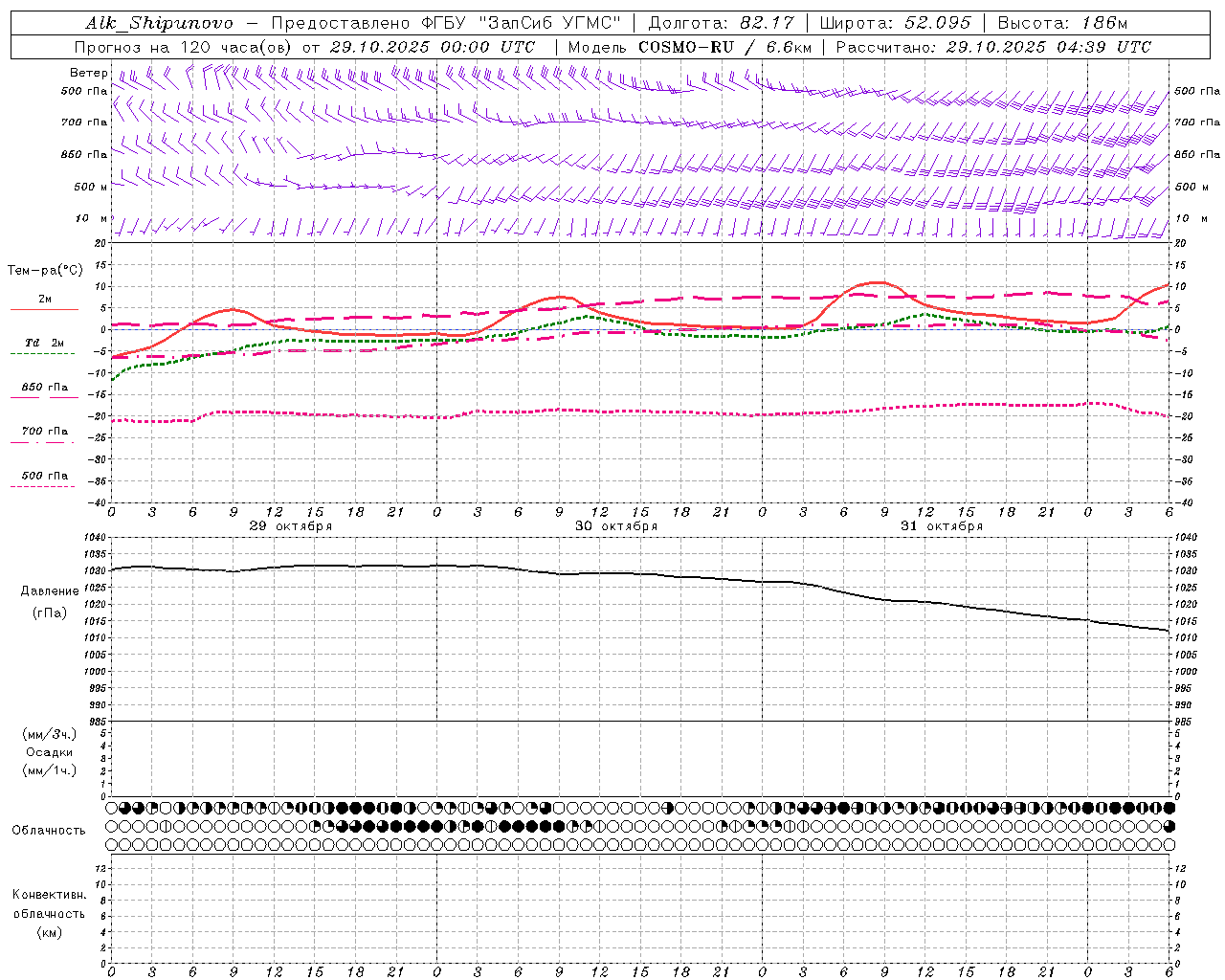Click the Давление panel label
This screenshot has width=1225, height=980.
[x=50, y=591]
